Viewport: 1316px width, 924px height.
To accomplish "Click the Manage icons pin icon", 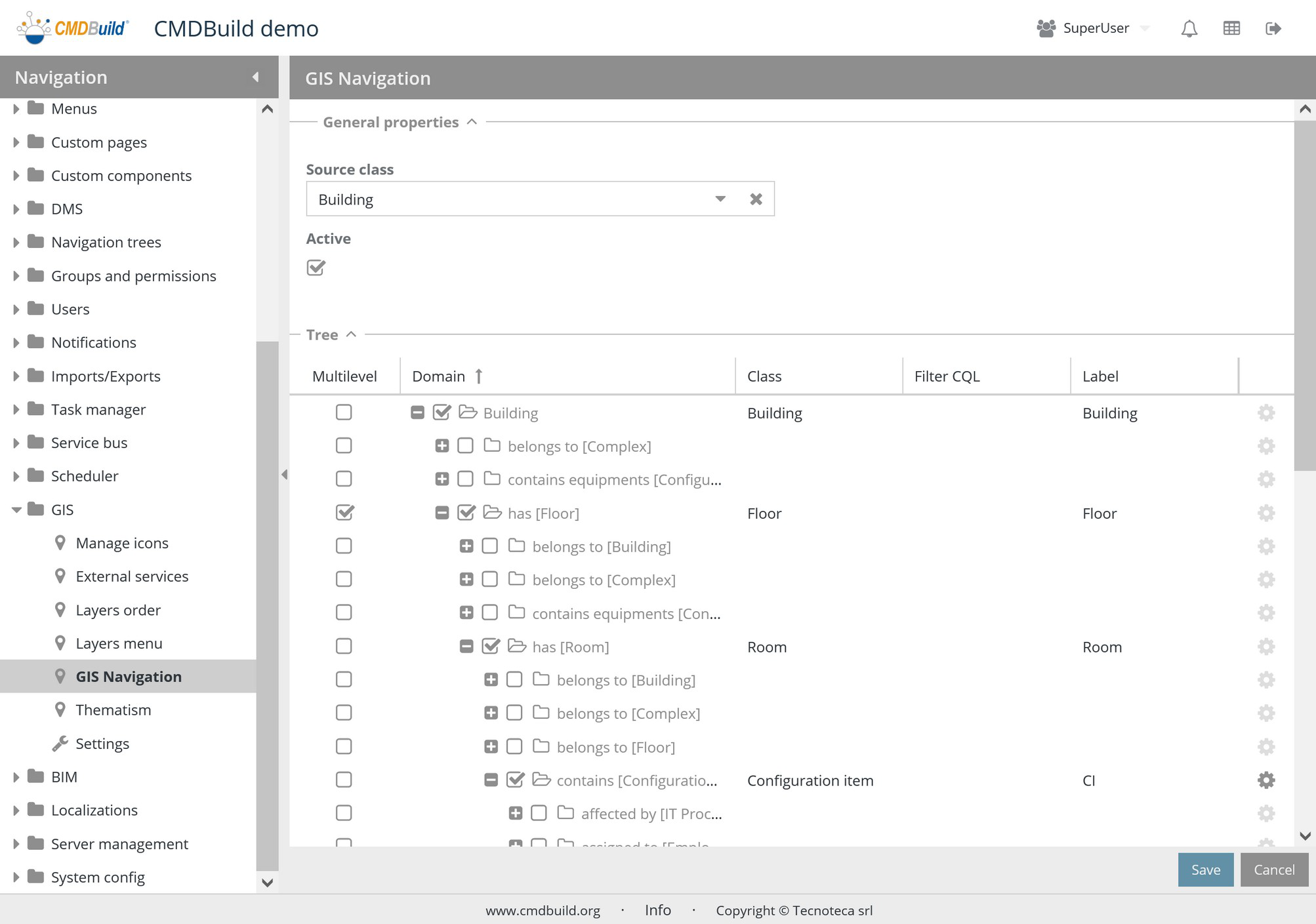I will (x=60, y=543).
